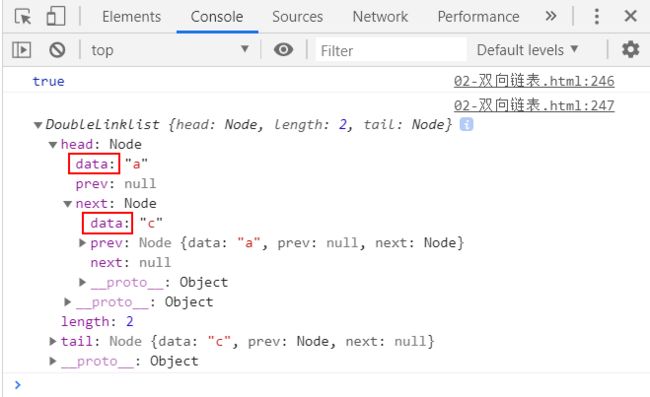Collapse the DoubleLinklist object tree
650x397 pixels.
click(38, 125)
